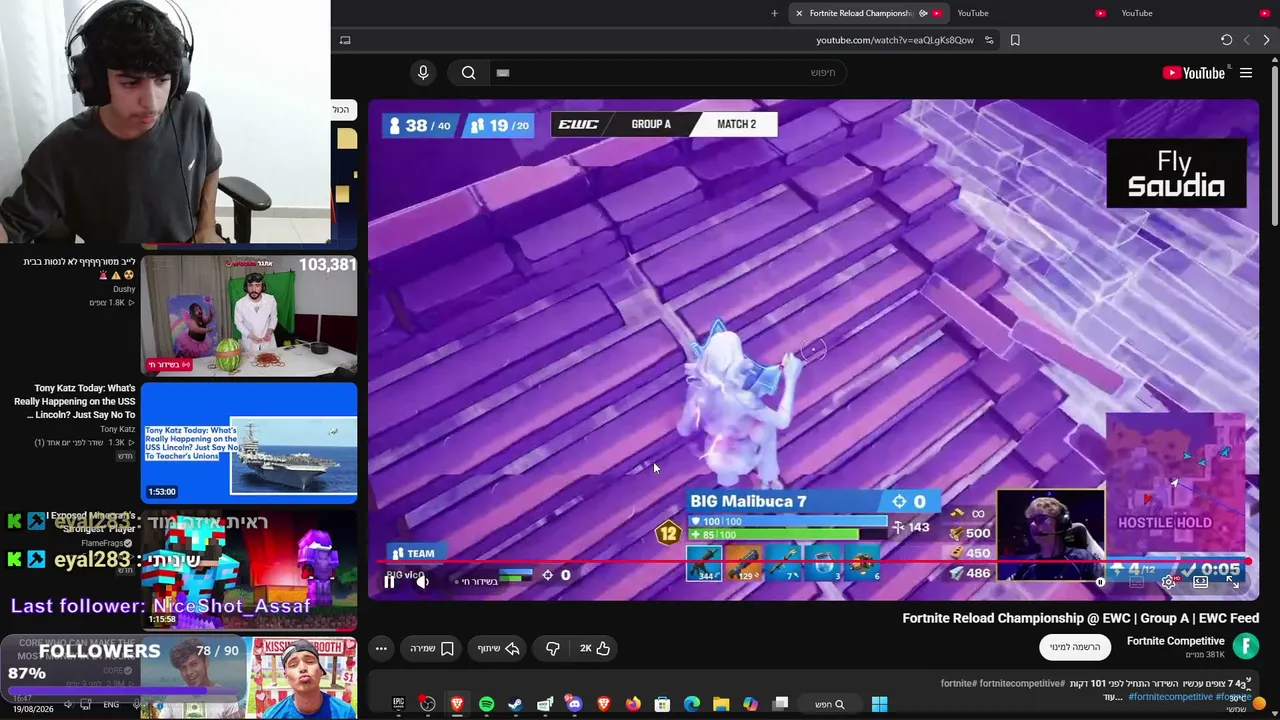
Task: Start a voice search with the microphone
Action: 423,72
